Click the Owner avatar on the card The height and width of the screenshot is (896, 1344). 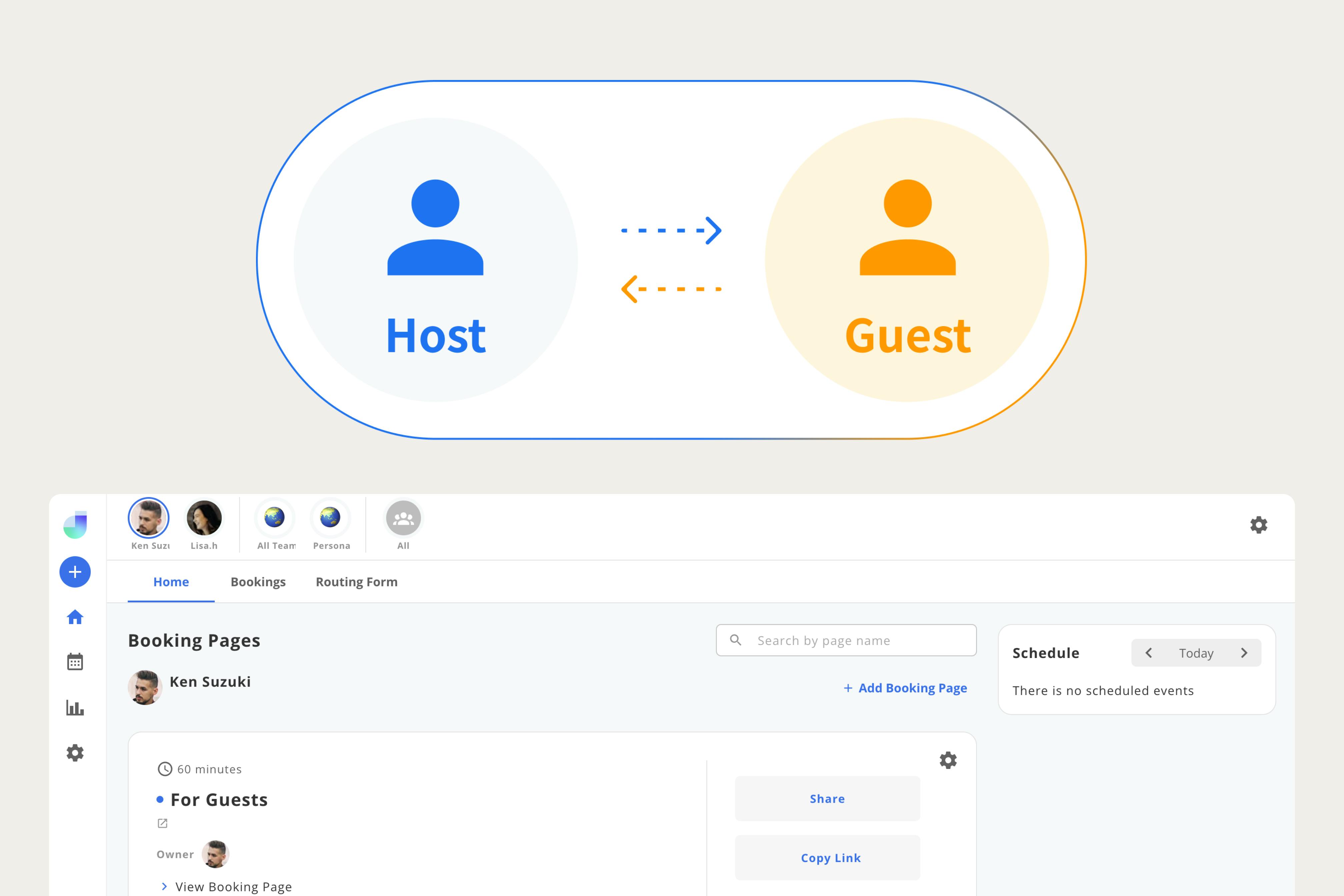(x=215, y=854)
